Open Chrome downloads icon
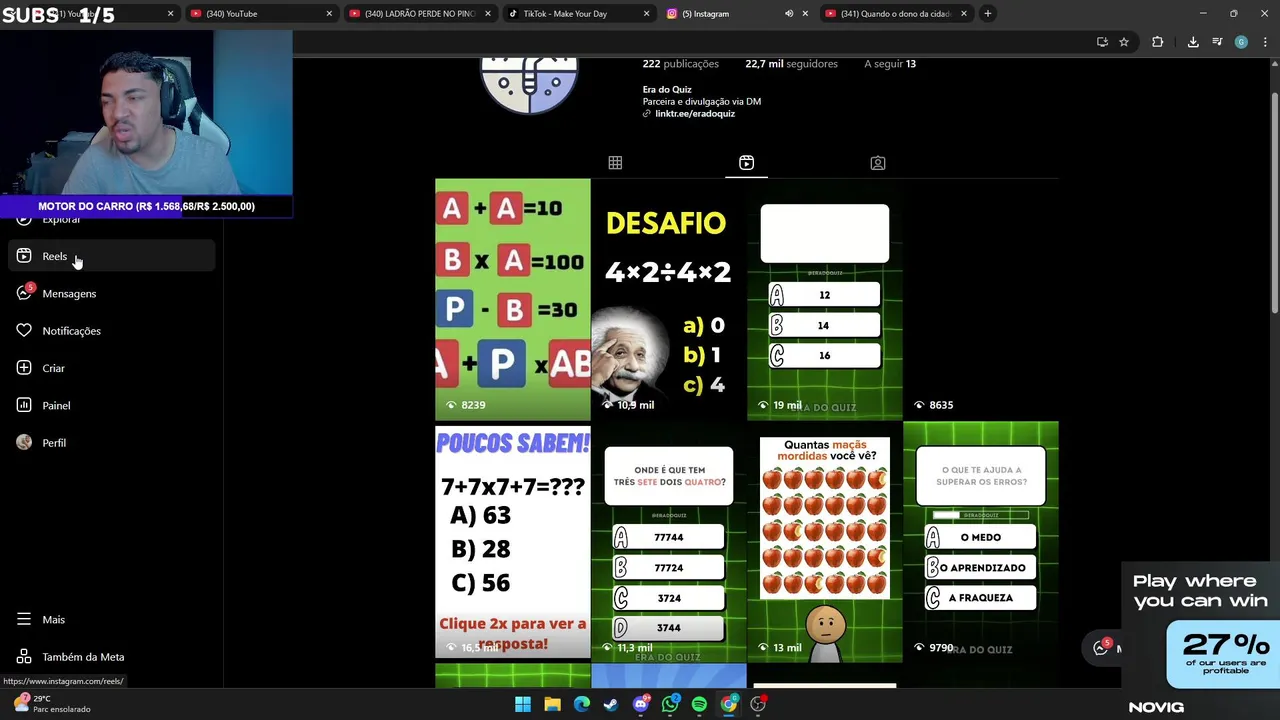This screenshot has height=720, width=1280. coord(1193,42)
